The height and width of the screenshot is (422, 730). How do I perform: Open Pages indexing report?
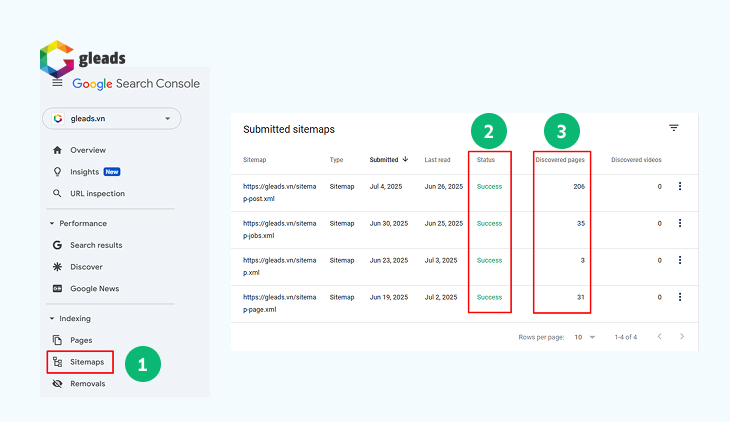point(81,340)
